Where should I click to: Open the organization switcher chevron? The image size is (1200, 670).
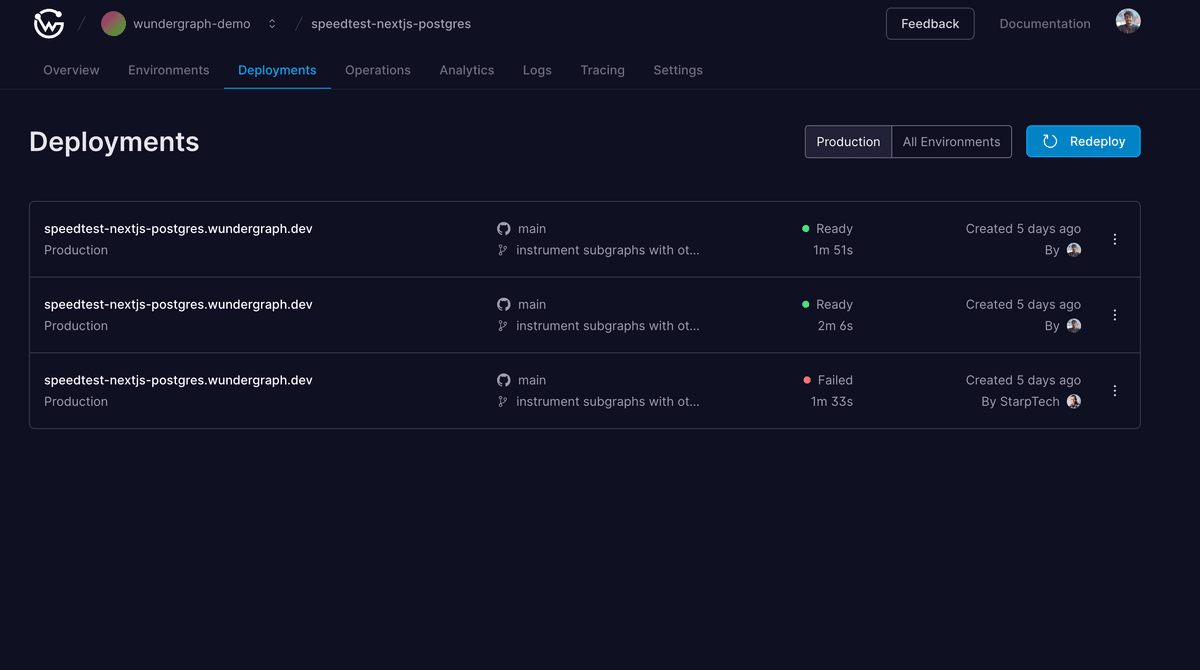point(271,23)
